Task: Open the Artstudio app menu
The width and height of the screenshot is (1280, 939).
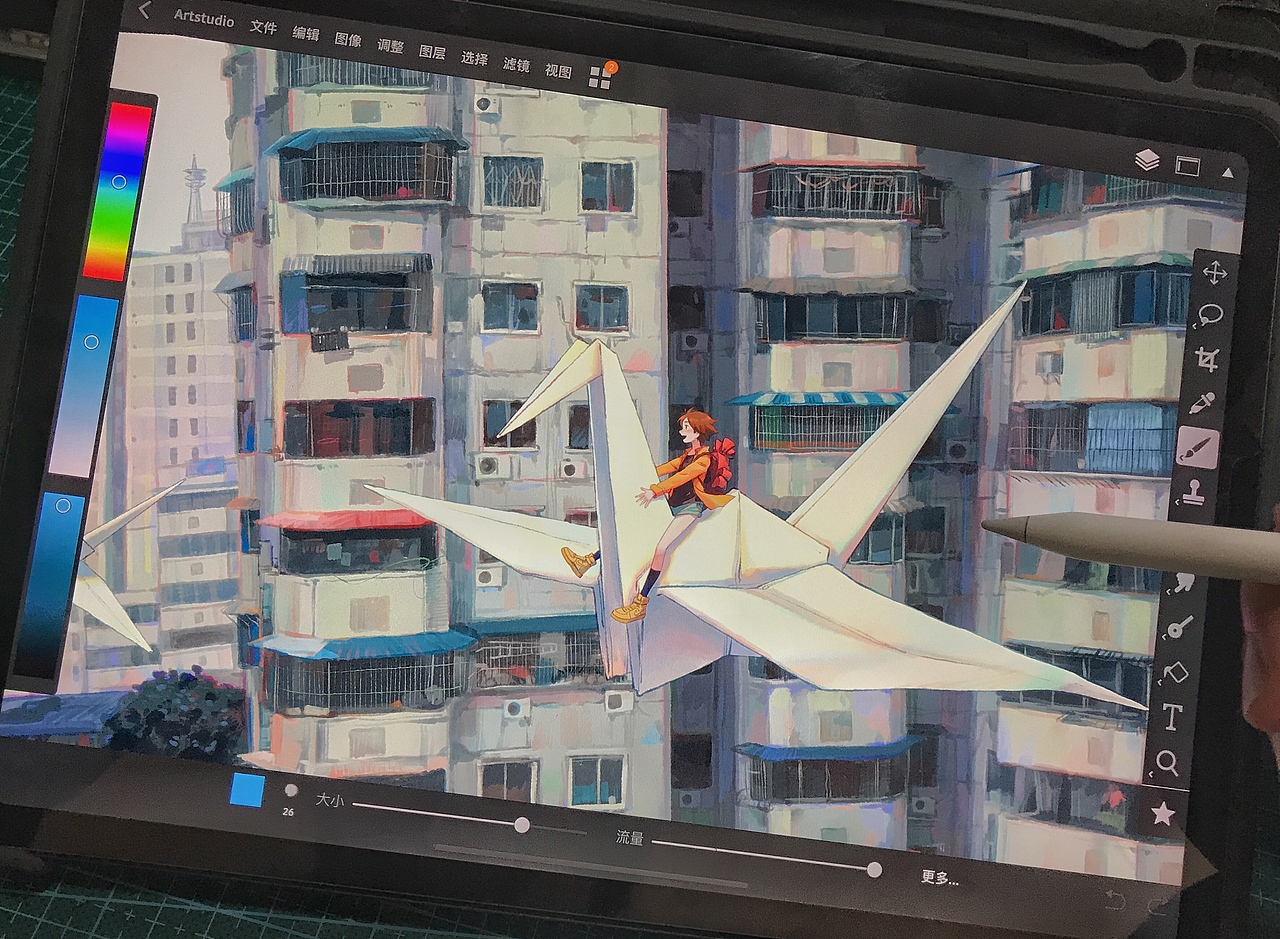Action: point(203,16)
